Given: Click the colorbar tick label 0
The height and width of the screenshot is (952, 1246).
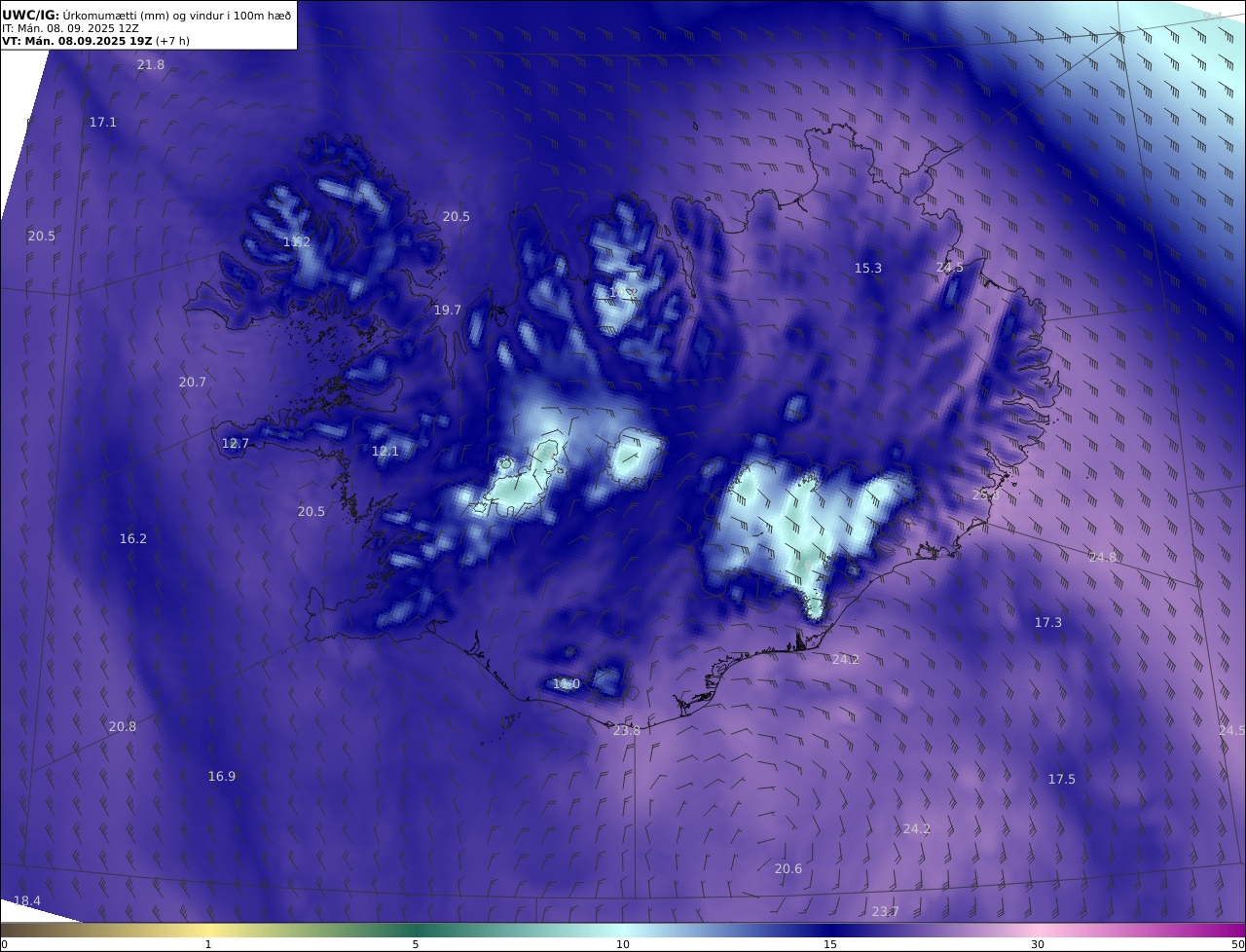Looking at the screenshot, I should tap(4, 944).
